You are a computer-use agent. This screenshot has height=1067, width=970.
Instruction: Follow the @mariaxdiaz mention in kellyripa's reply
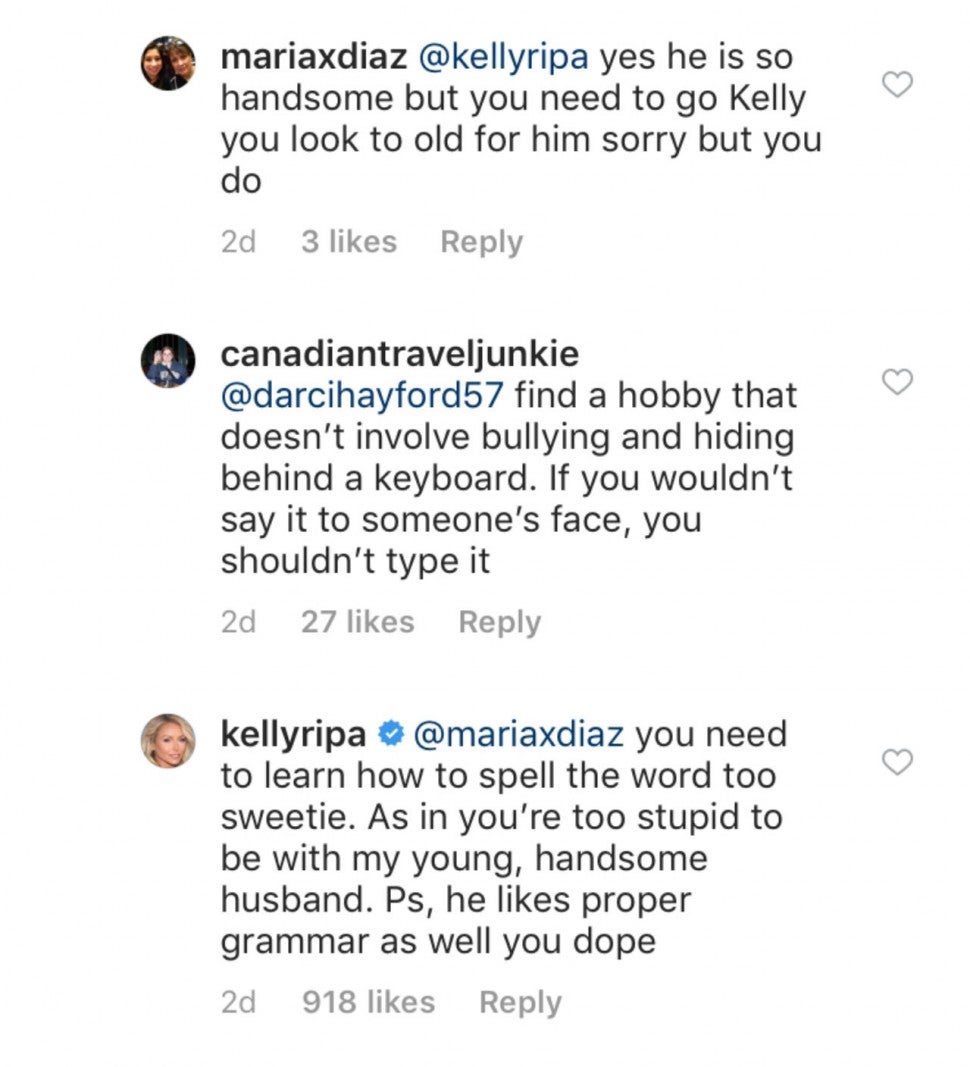coord(517,735)
